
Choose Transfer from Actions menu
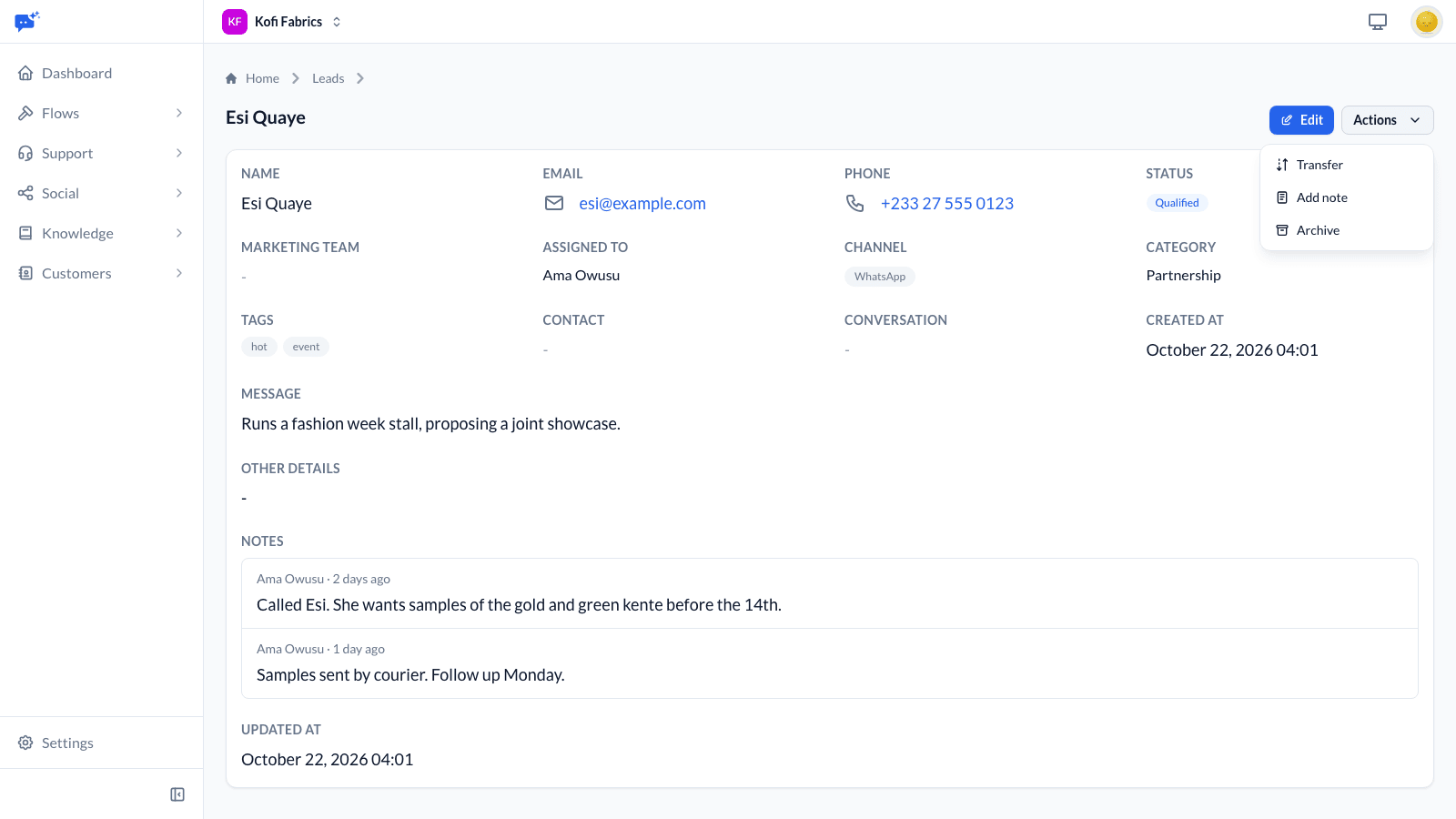point(1347,165)
